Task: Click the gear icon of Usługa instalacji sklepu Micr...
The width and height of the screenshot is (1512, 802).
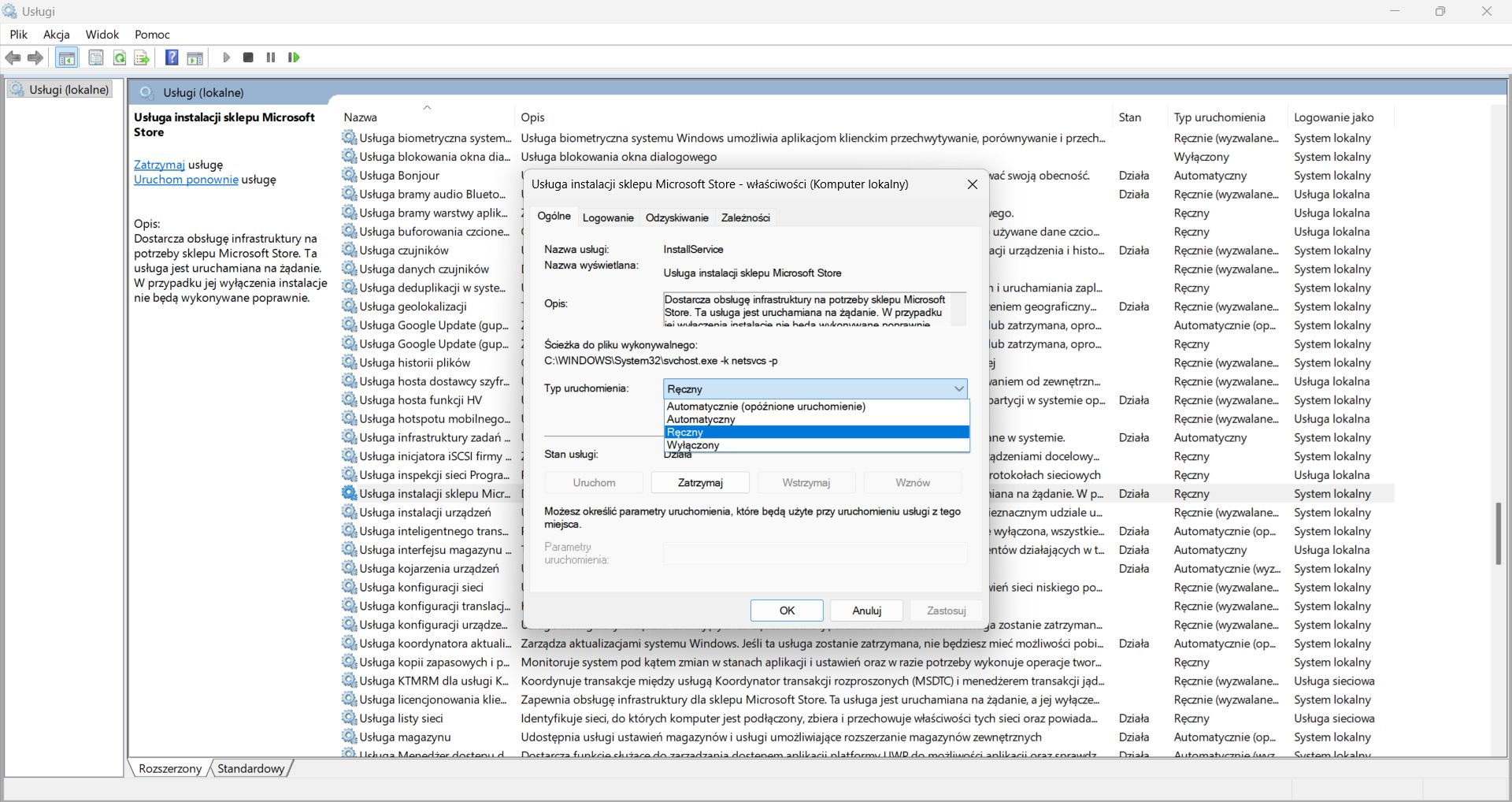Action: click(349, 493)
